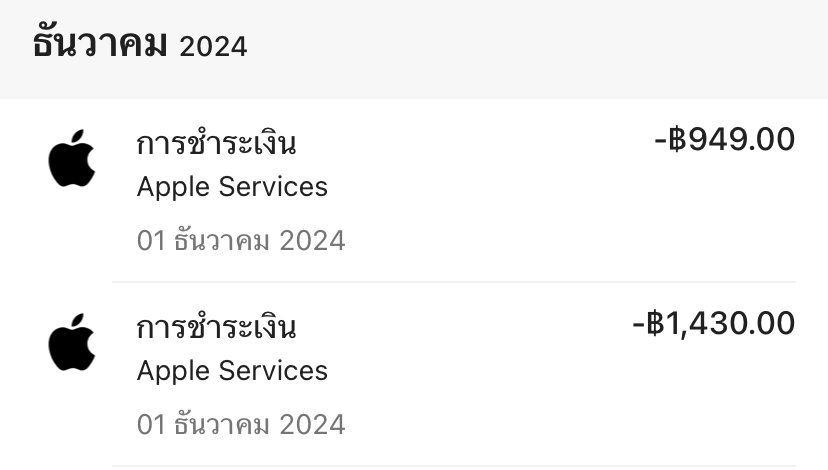
Task: Click Apple Services label in ฿1,430.00 row
Action: (x=232, y=371)
